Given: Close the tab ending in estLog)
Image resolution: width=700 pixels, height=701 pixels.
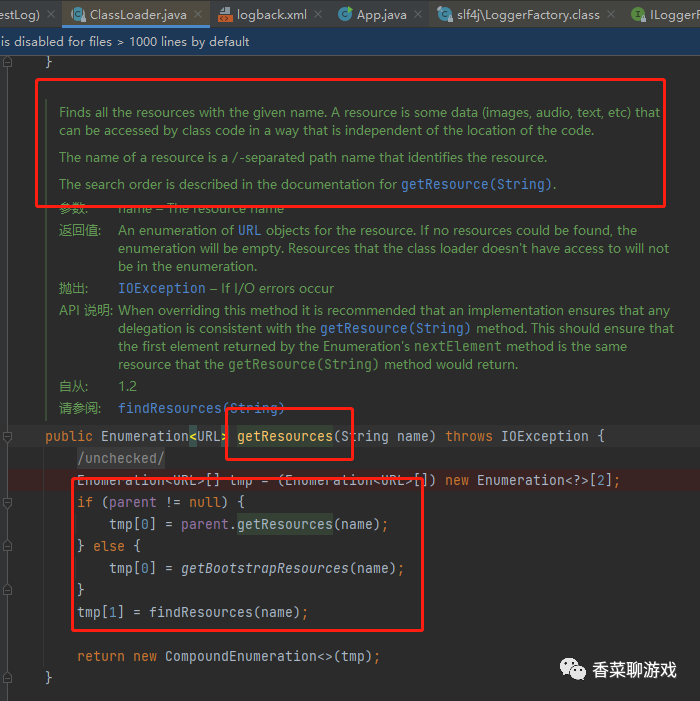Looking at the screenshot, I should tap(51, 15).
